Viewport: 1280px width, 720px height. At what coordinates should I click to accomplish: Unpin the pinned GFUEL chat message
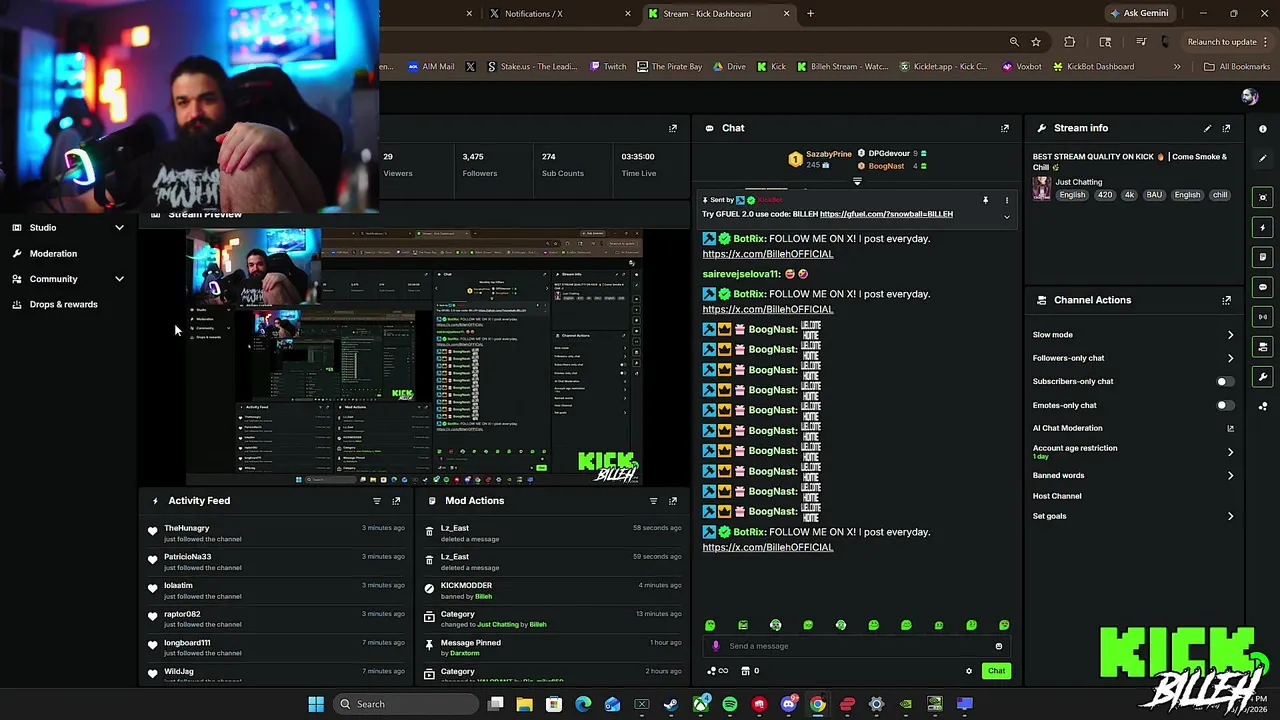(985, 200)
